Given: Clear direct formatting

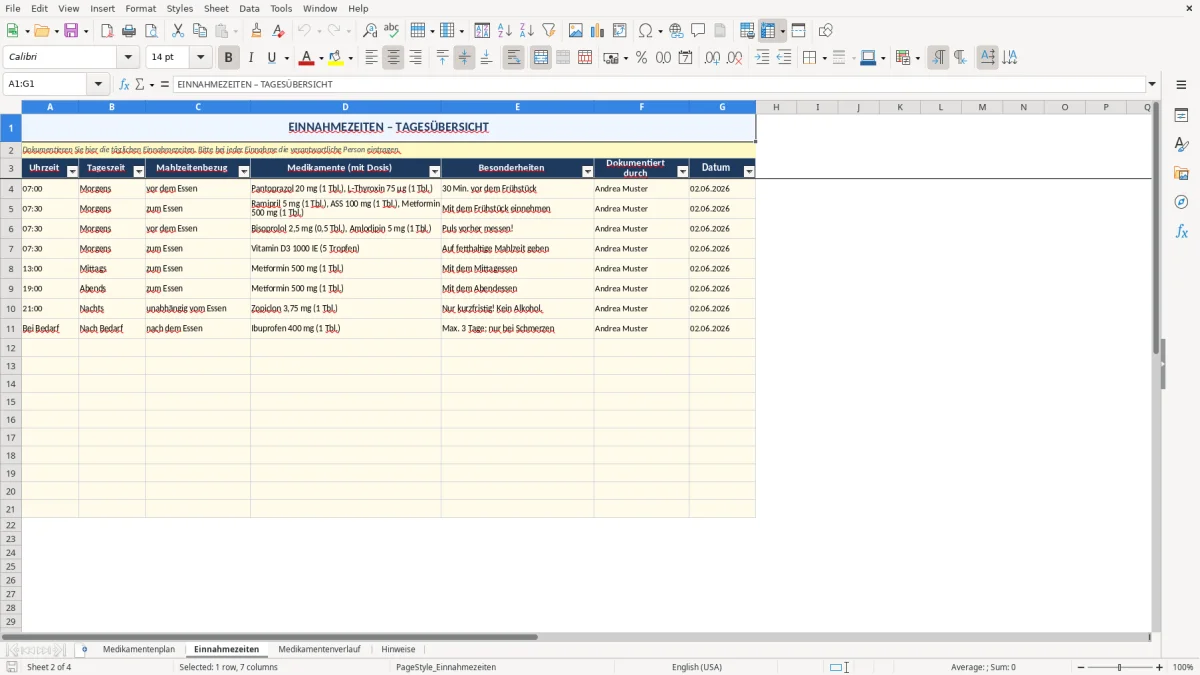Looking at the screenshot, I should (x=279, y=31).
